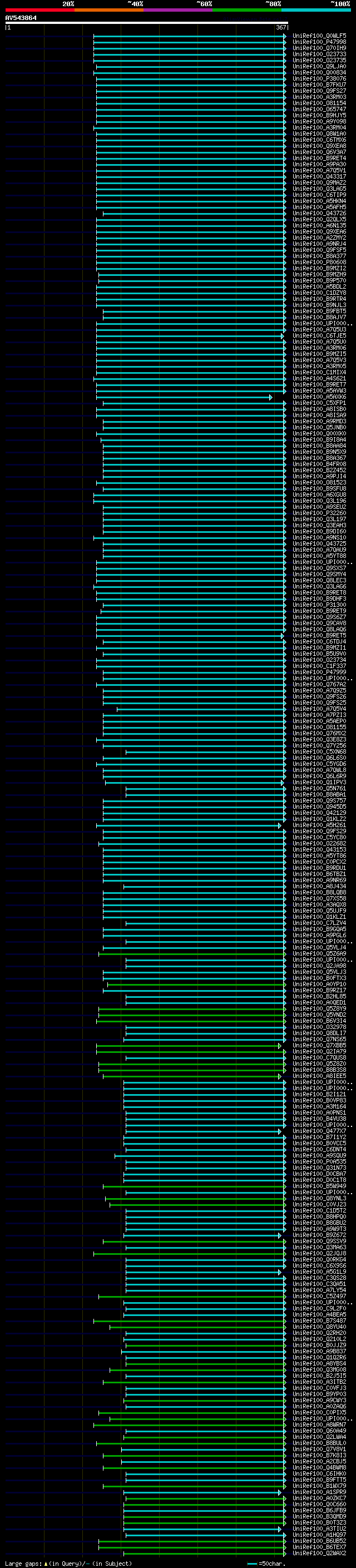The width and height of the screenshot is (356, 1568).
Task: Click label UniRef100_P31300
Action: [319, 605]
